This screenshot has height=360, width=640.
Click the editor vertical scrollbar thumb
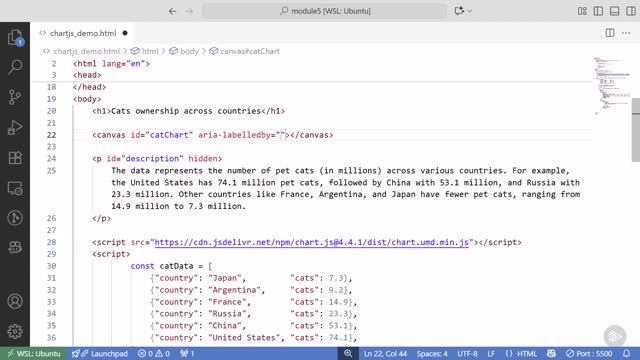636,130
